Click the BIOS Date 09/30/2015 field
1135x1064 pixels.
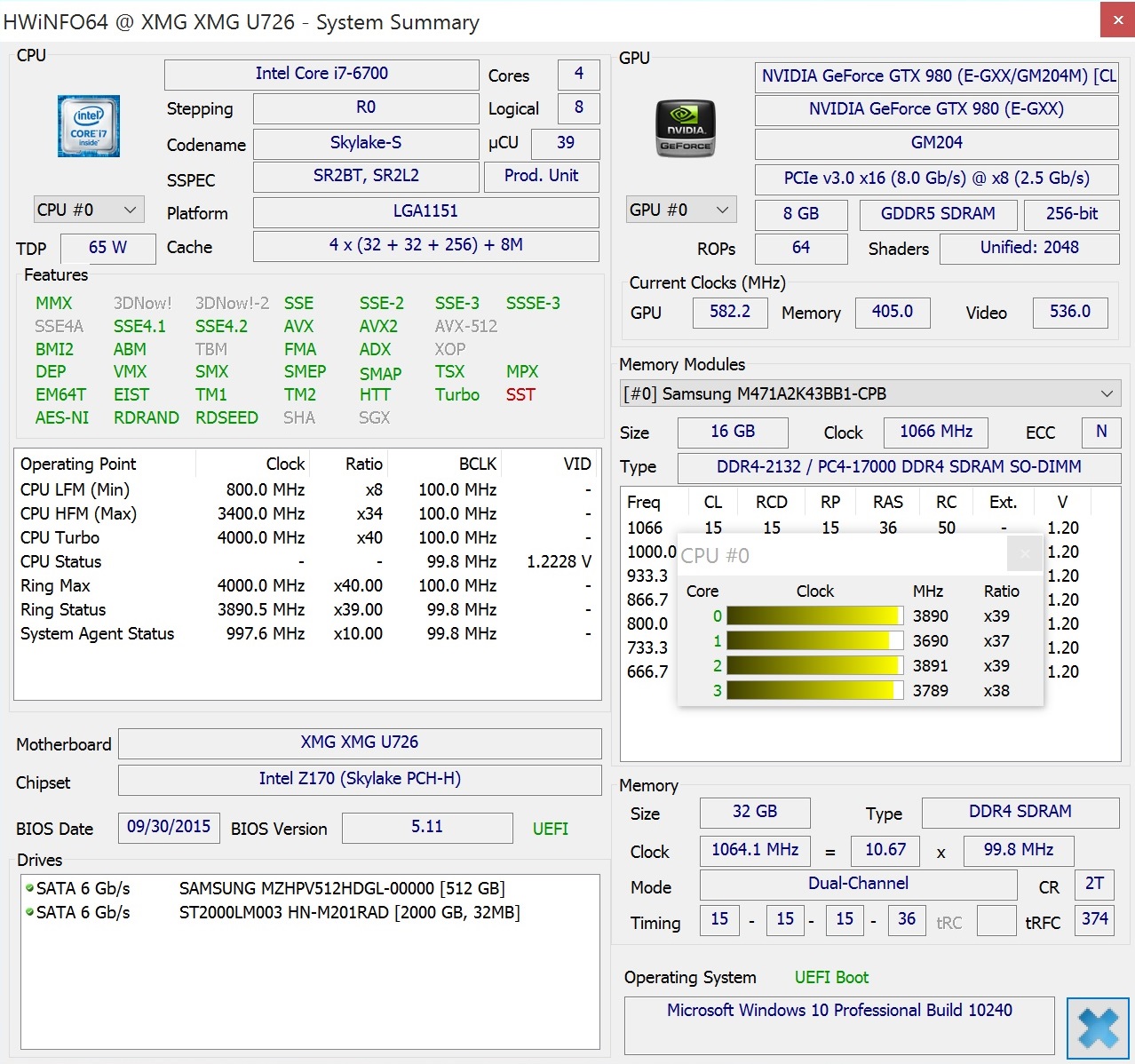[169, 827]
